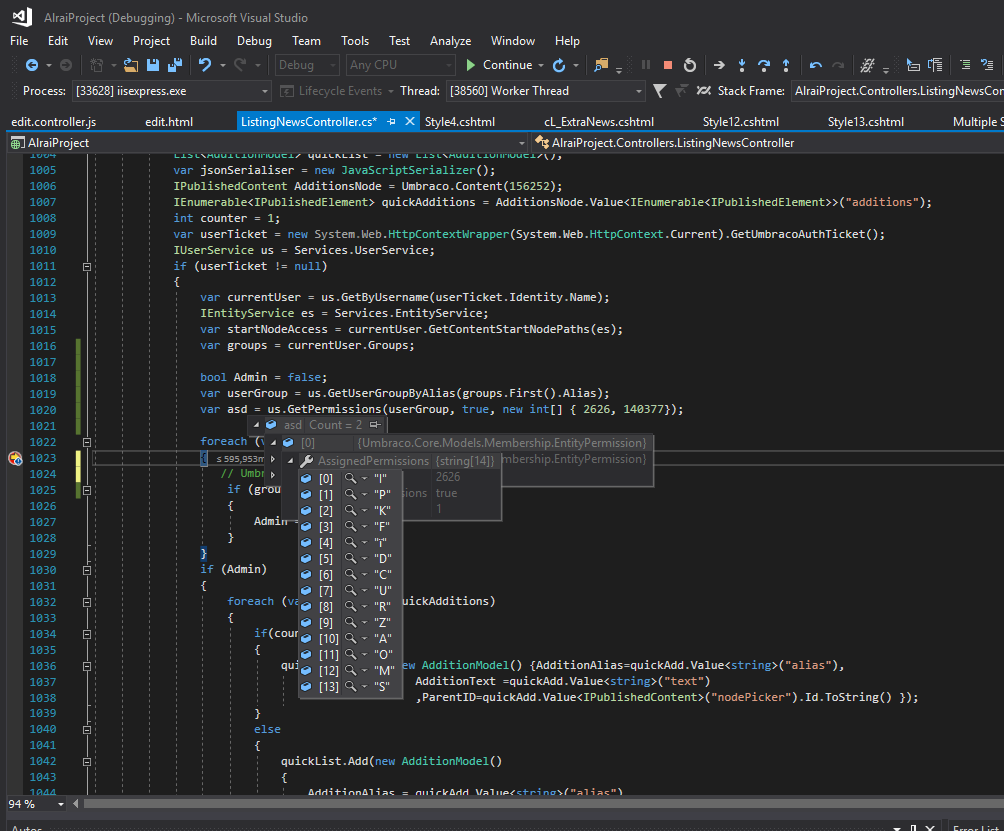Viewport: 1004px width, 831px height.
Task: Click the blue curved back arrow in toolbar
Action: click(x=815, y=65)
